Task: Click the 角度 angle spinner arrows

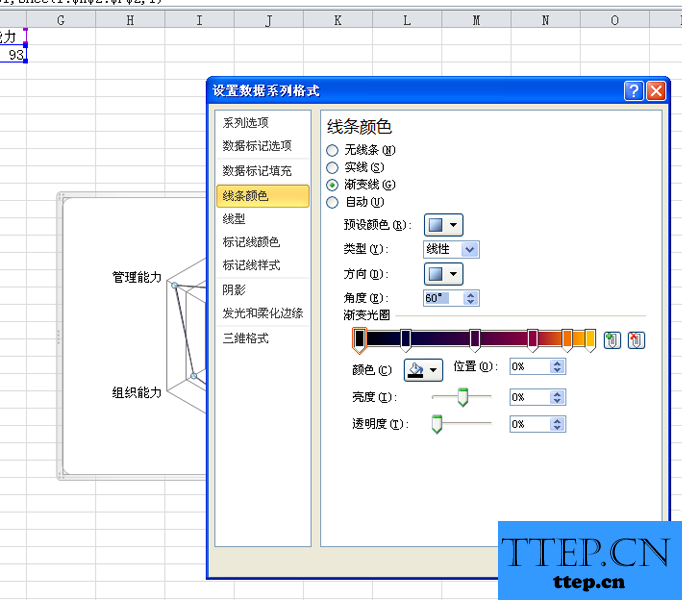Action: (x=471, y=298)
